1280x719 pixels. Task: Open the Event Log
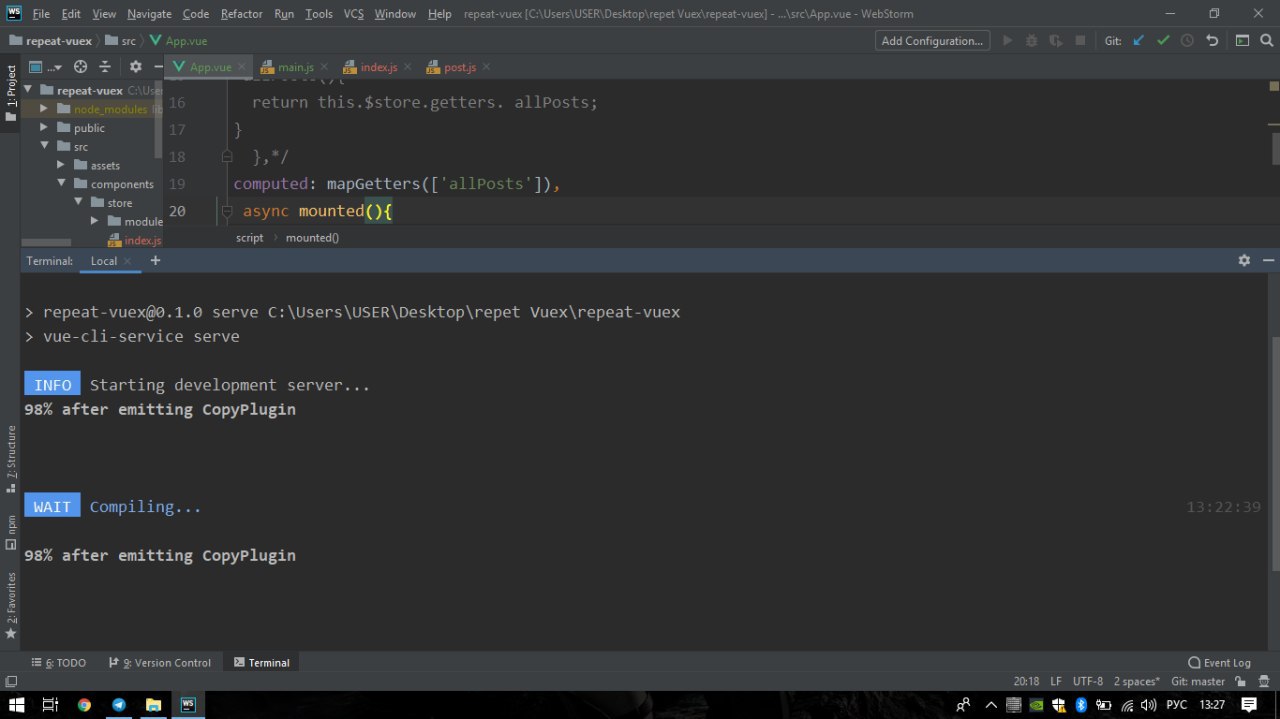[x=1219, y=662]
